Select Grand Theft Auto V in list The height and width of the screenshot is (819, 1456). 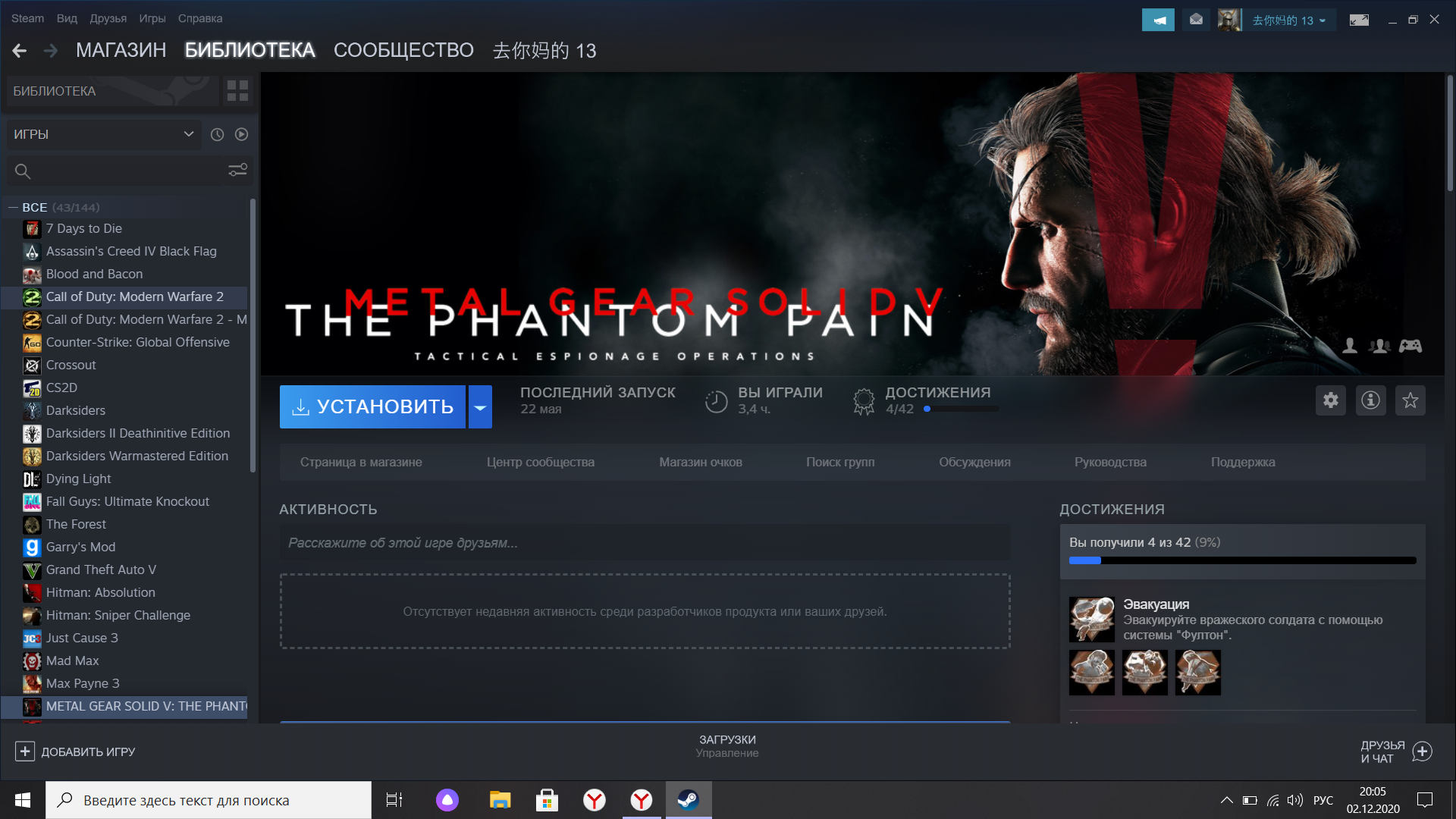coord(102,570)
